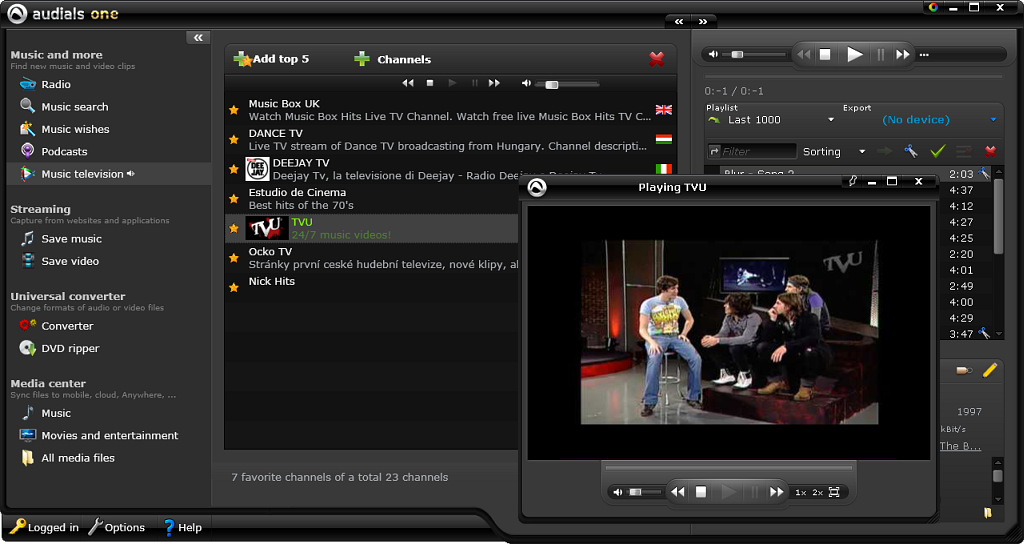The height and width of the screenshot is (544, 1024).
Task: Open the Last 1000 playlist dropdown
Action: pos(771,120)
